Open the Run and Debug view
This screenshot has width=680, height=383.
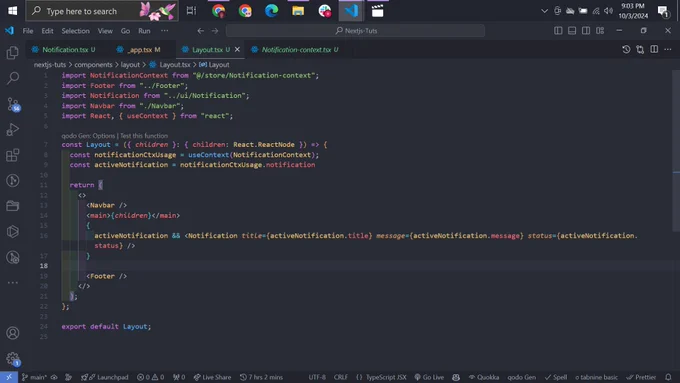[x=13, y=130]
